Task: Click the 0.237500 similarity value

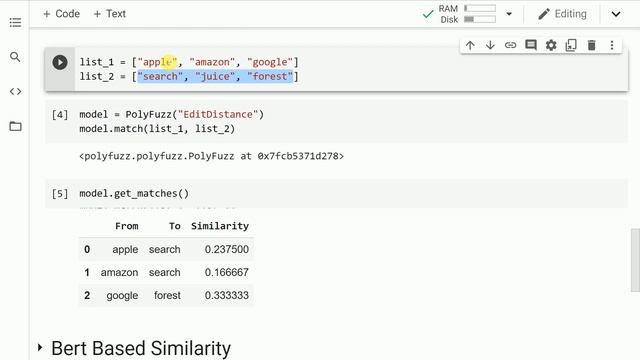Action: click(227, 249)
